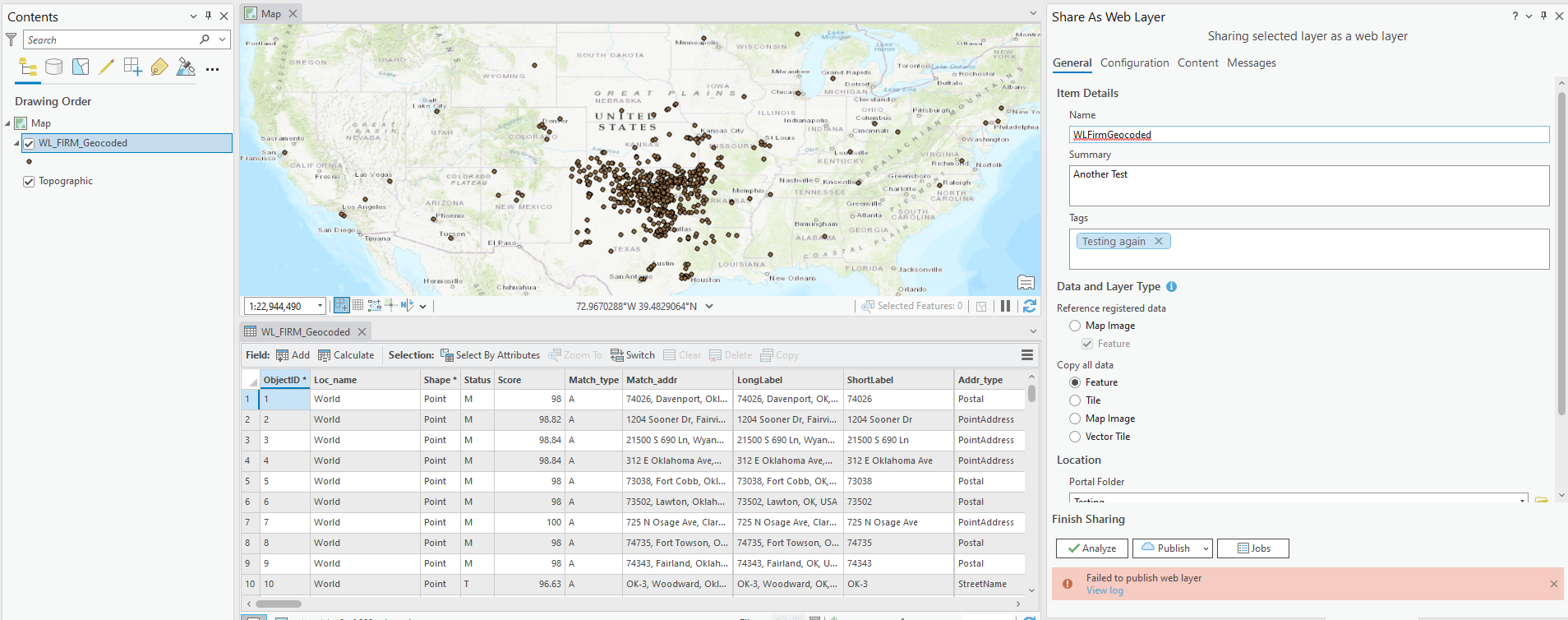The height and width of the screenshot is (620, 1568).
Task: Expand the Publish button dropdown arrow
Action: tap(1206, 548)
